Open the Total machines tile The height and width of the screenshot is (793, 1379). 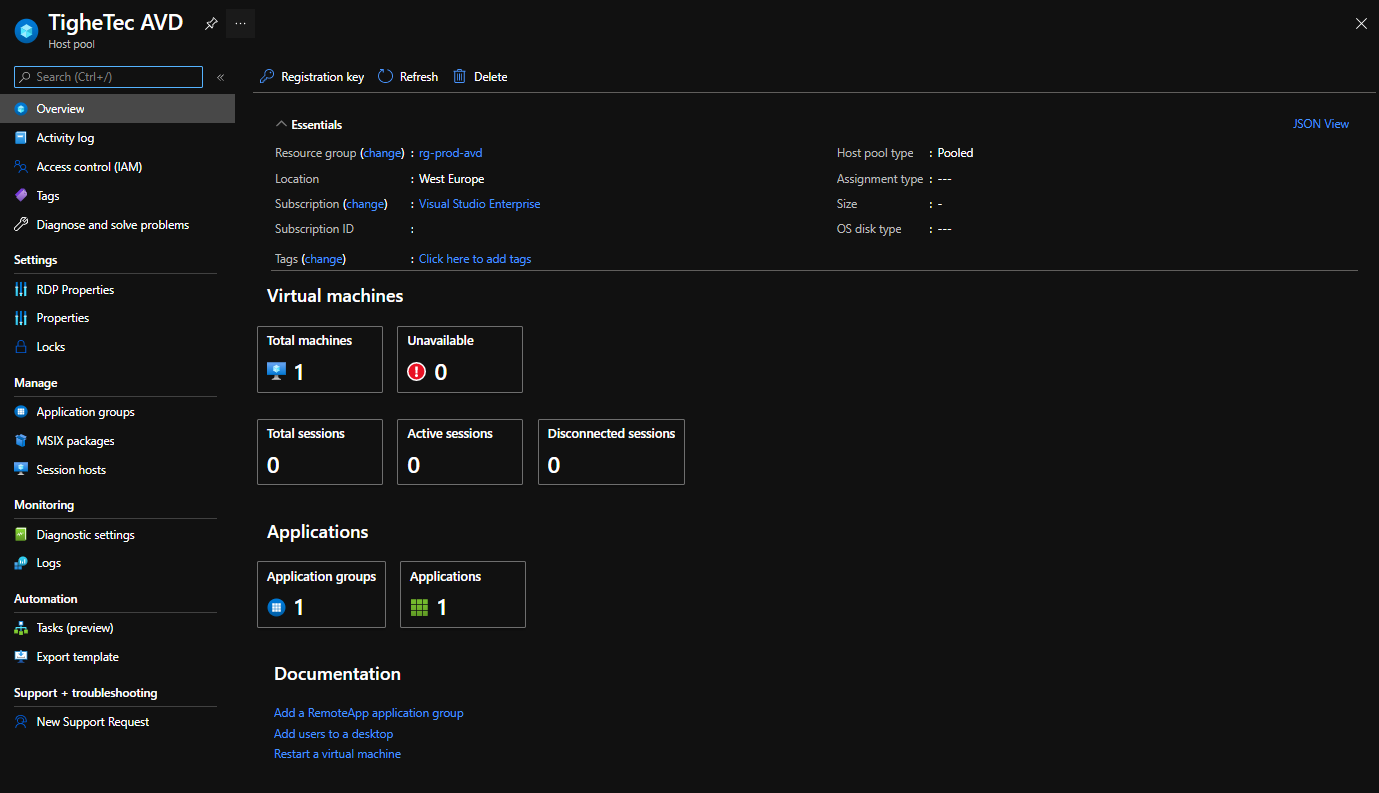tap(319, 359)
